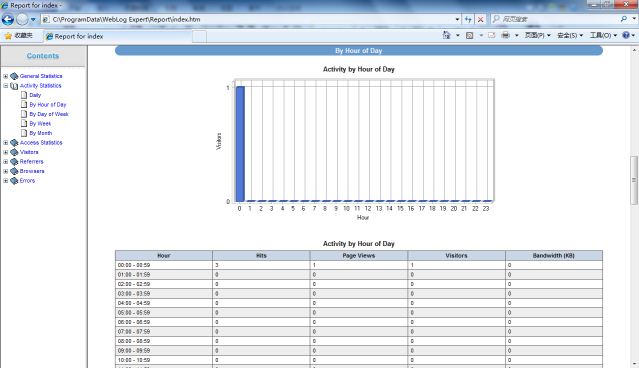Click the 00:00 - 00:59 hour cell
This screenshot has height=368, width=639.
[164, 265]
